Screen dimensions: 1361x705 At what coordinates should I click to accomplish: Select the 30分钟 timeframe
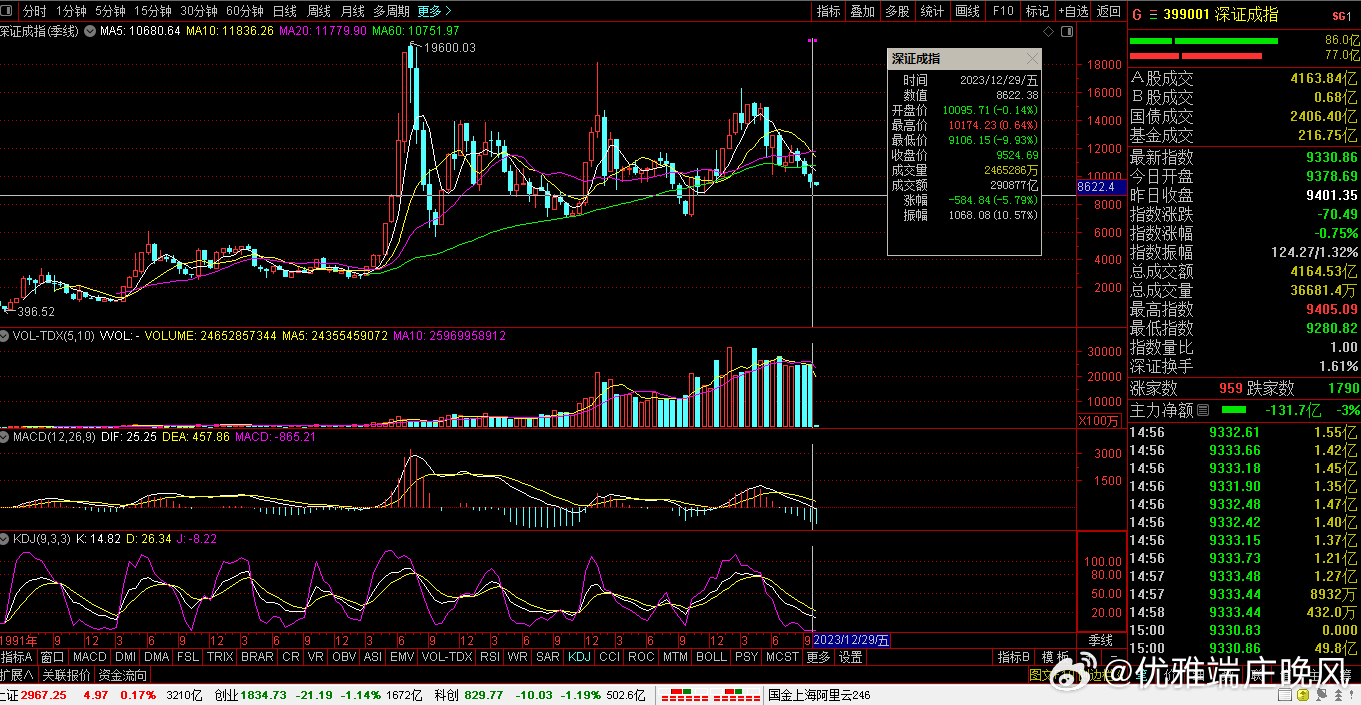[200, 11]
